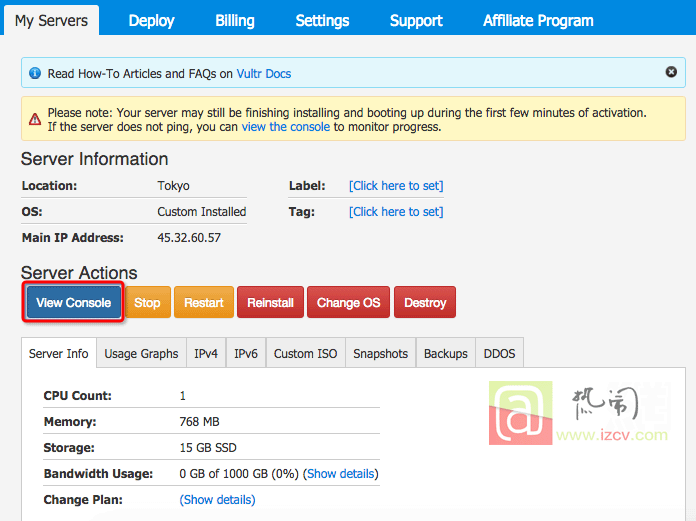Show details for Change Plan
This screenshot has height=521, width=696.
click(x=218, y=500)
